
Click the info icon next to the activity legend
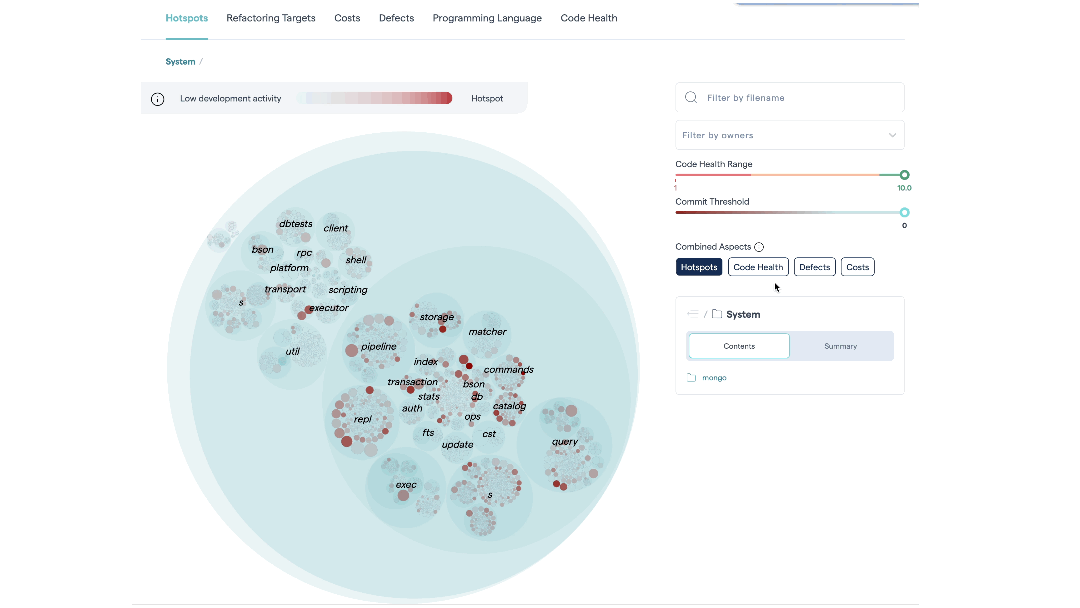point(157,98)
